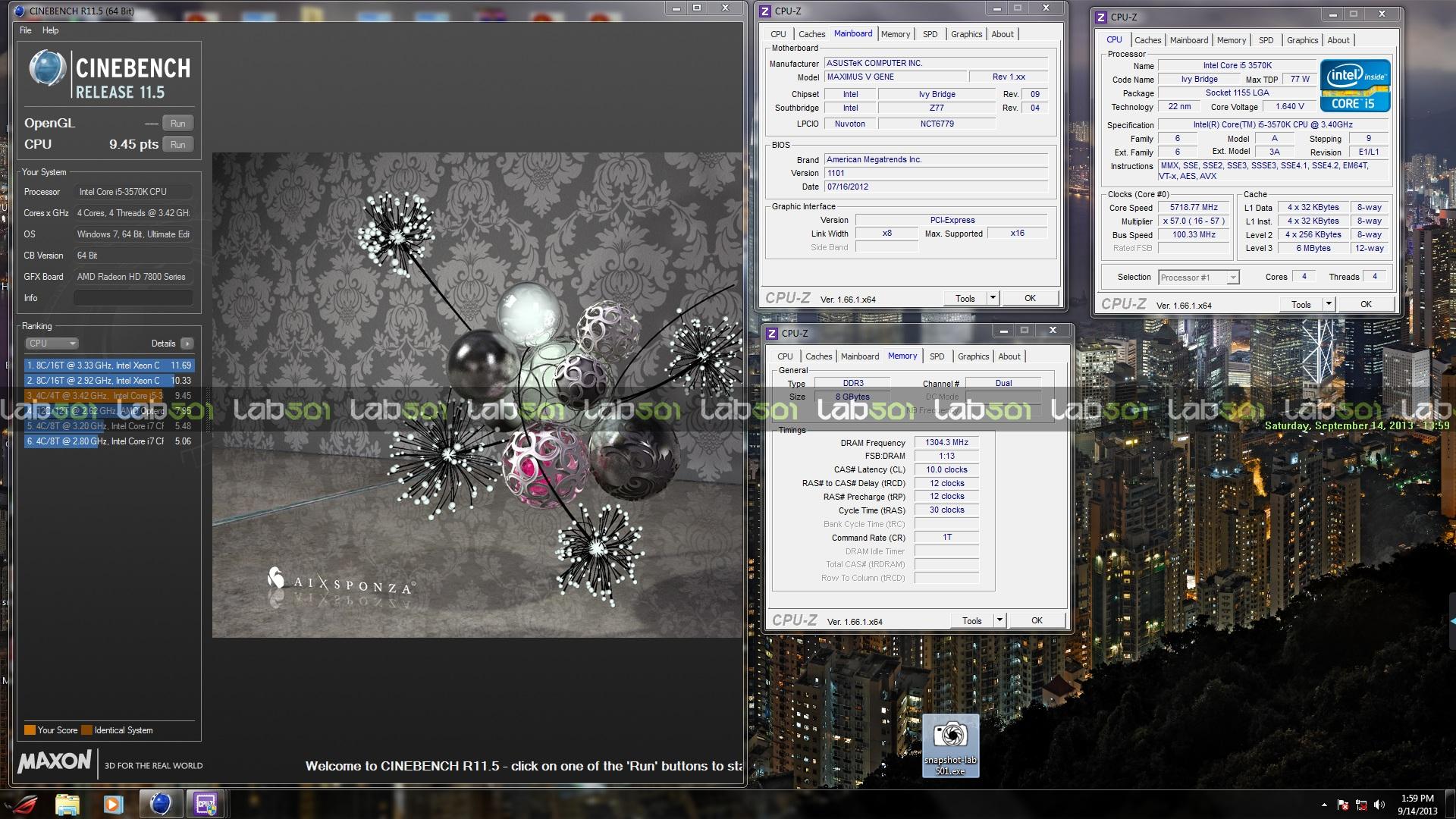Click the 9.45 pts CPU score

133,144
